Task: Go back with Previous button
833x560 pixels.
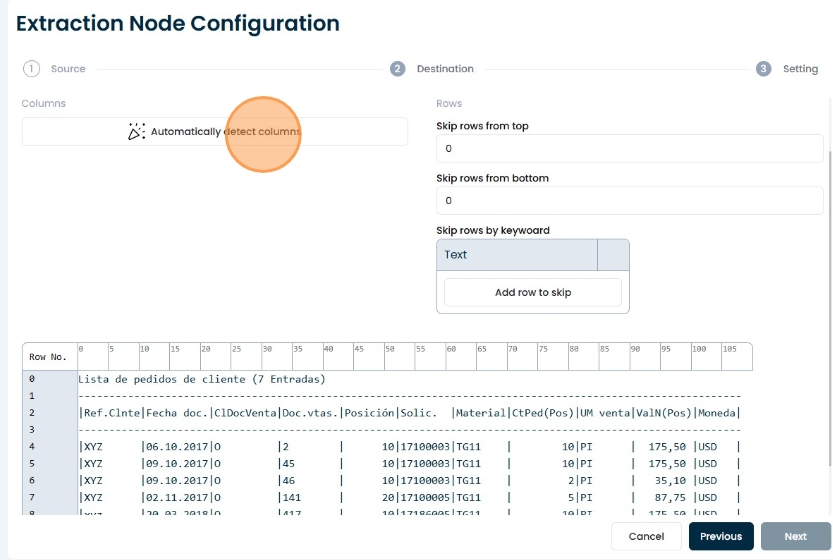Action: tap(721, 536)
